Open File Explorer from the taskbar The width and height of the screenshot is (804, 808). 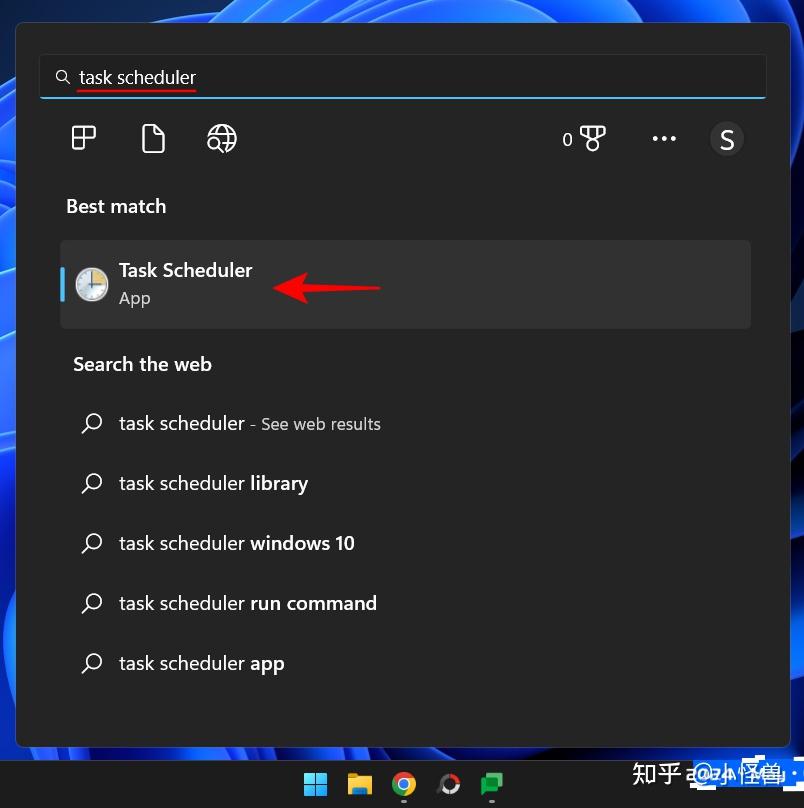[x=360, y=784]
